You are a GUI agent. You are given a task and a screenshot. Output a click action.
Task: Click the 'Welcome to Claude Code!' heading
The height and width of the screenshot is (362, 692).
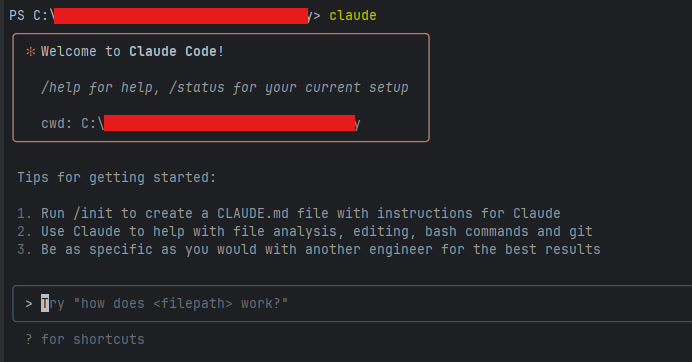point(132,52)
